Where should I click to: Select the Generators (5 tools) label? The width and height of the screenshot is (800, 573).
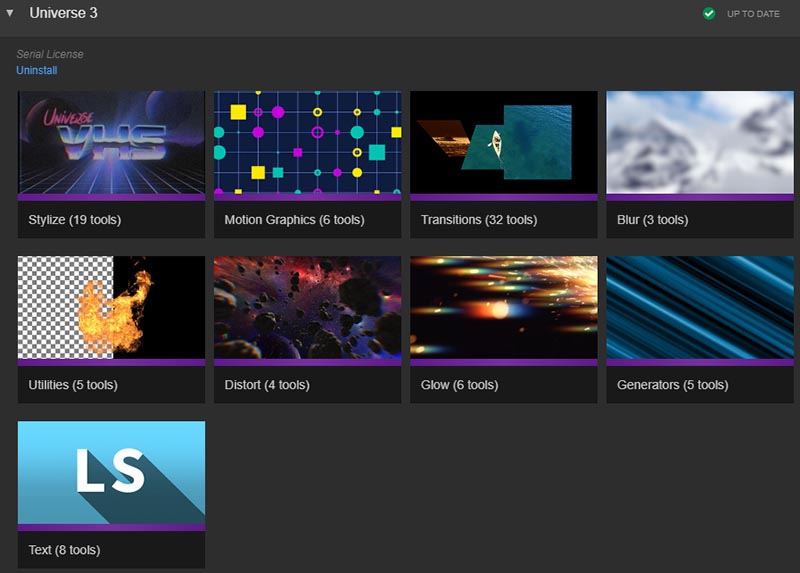point(672,385)
